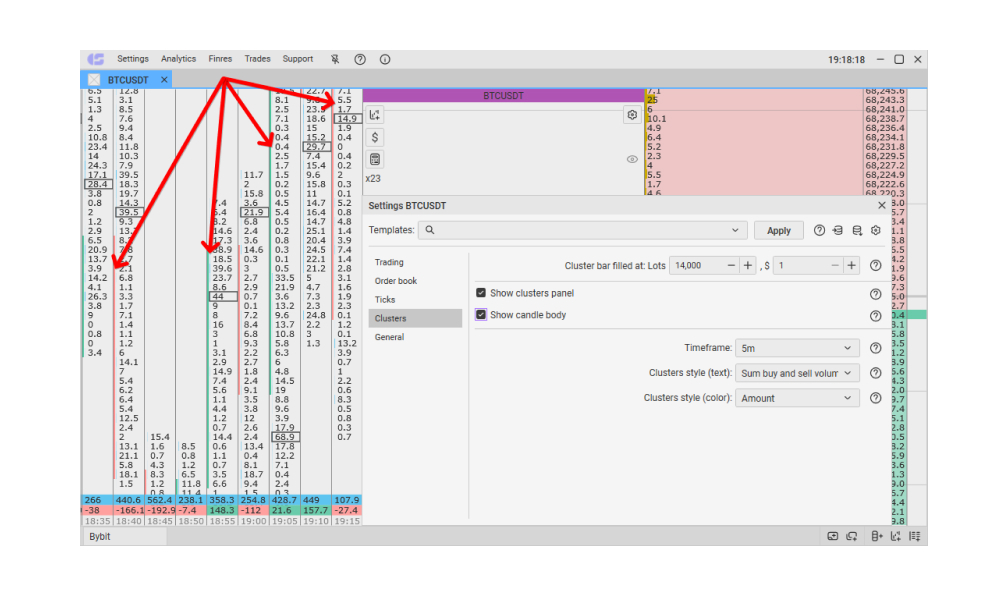Switch to Trading settings section

click(415, 262)
